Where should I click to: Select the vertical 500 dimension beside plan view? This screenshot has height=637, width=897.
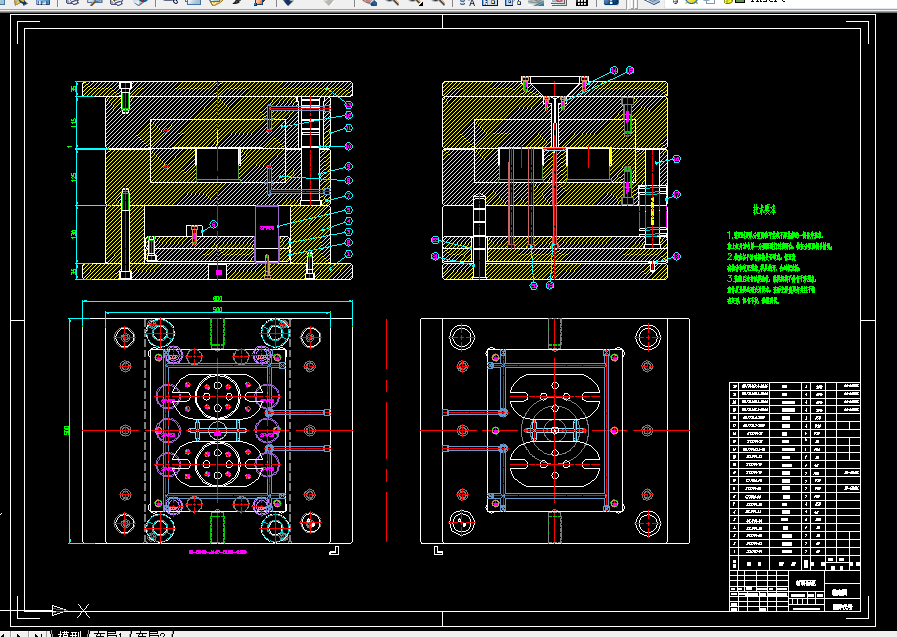(67, 430)
